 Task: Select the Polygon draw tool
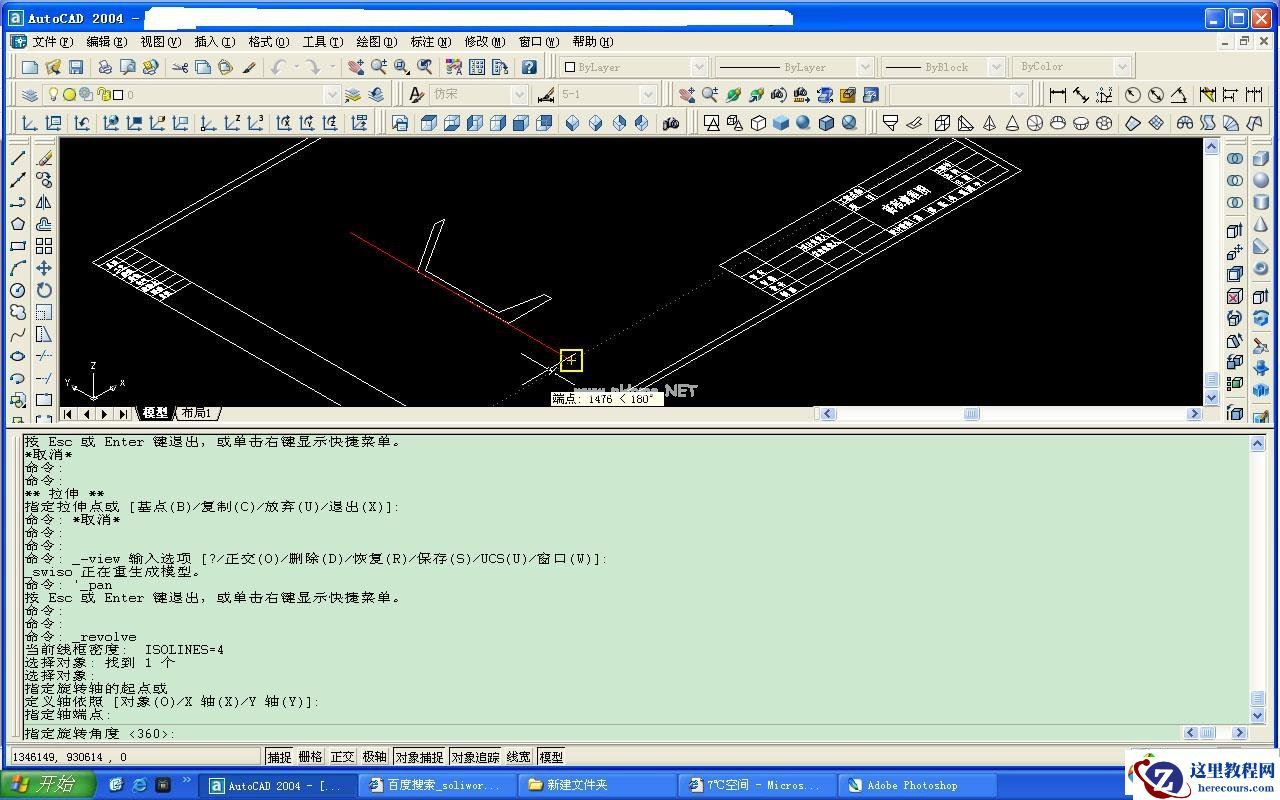click(x=18, y=224)
